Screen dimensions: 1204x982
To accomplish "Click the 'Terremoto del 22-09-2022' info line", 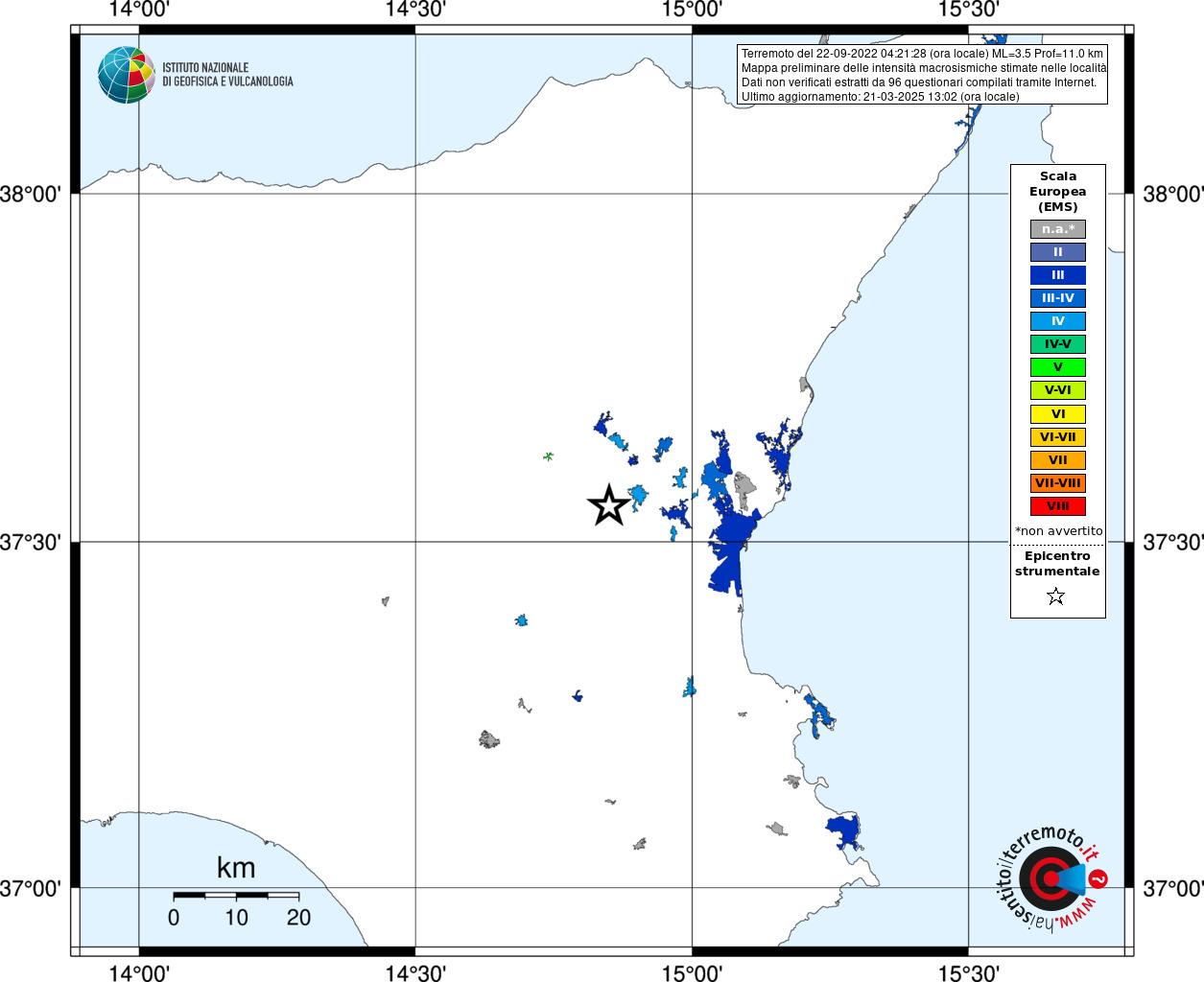I will (x=922, y=54).
